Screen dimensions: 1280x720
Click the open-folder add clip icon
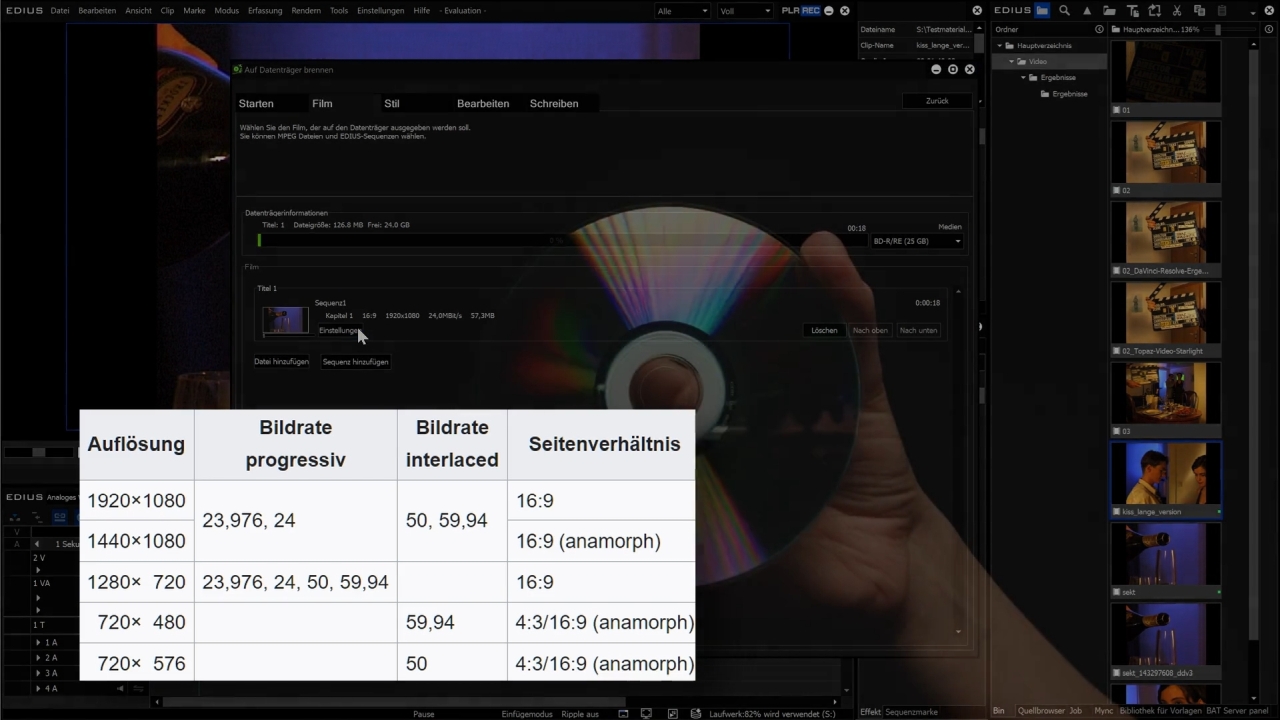(x=1110, y=10)
